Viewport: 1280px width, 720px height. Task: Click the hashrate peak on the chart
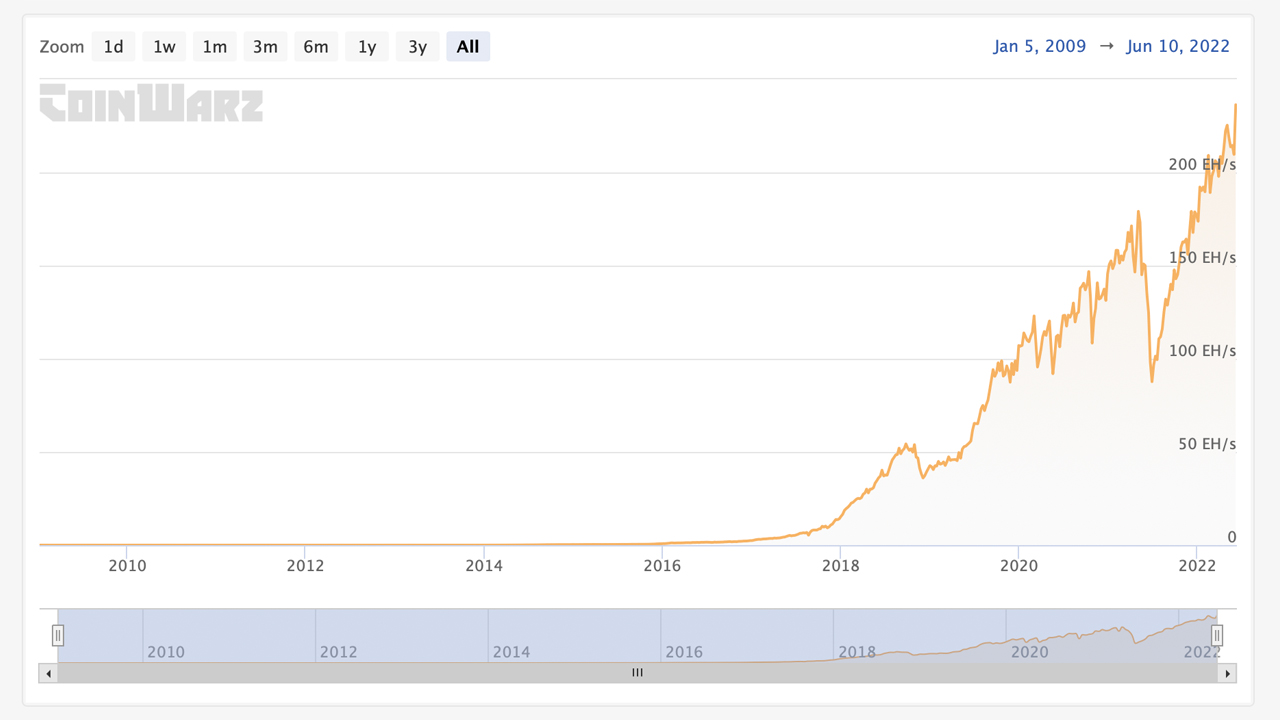pyautogui.click(x=1236, y=103)
